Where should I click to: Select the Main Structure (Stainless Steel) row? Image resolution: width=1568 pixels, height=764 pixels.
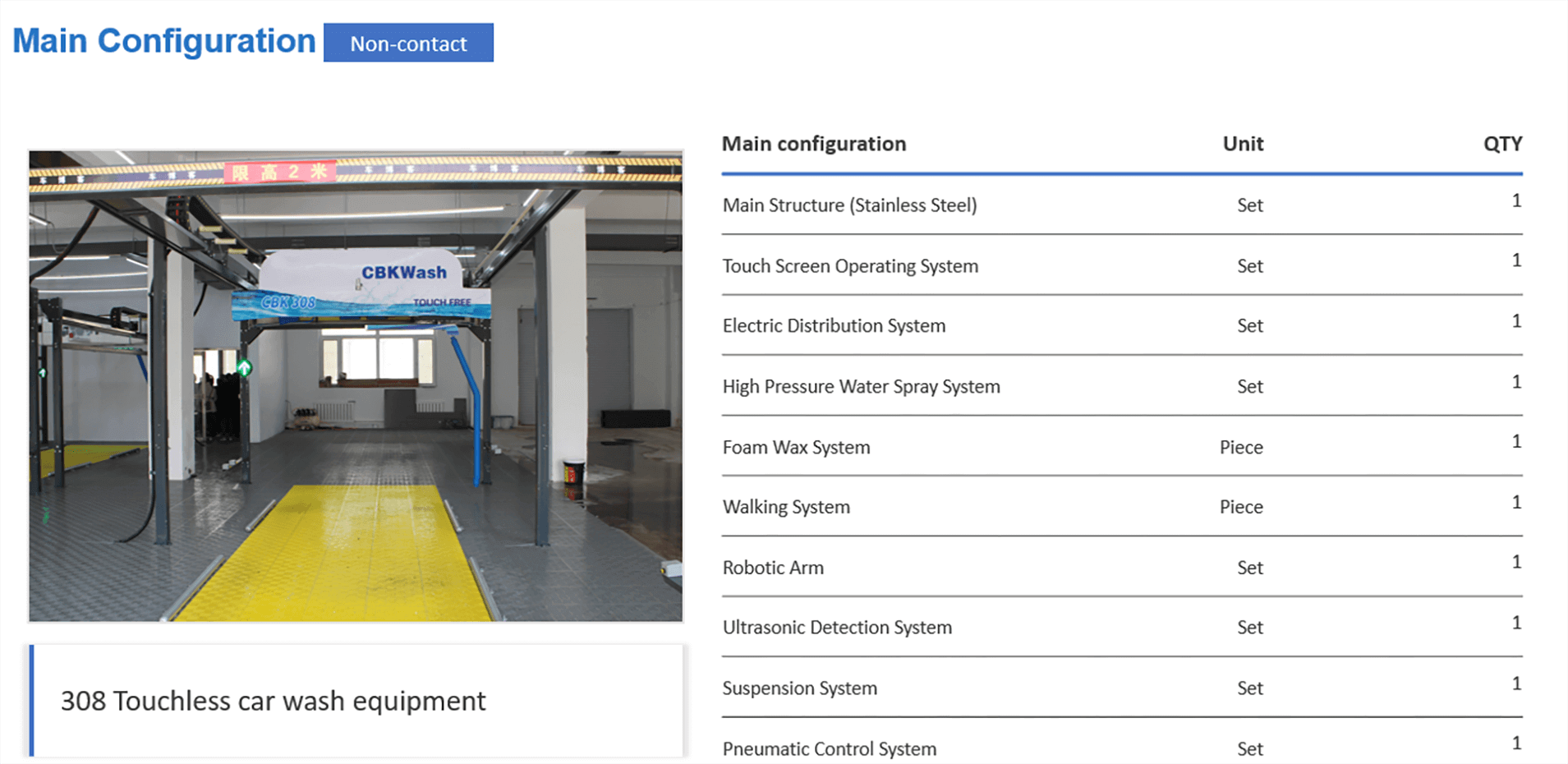849,205
